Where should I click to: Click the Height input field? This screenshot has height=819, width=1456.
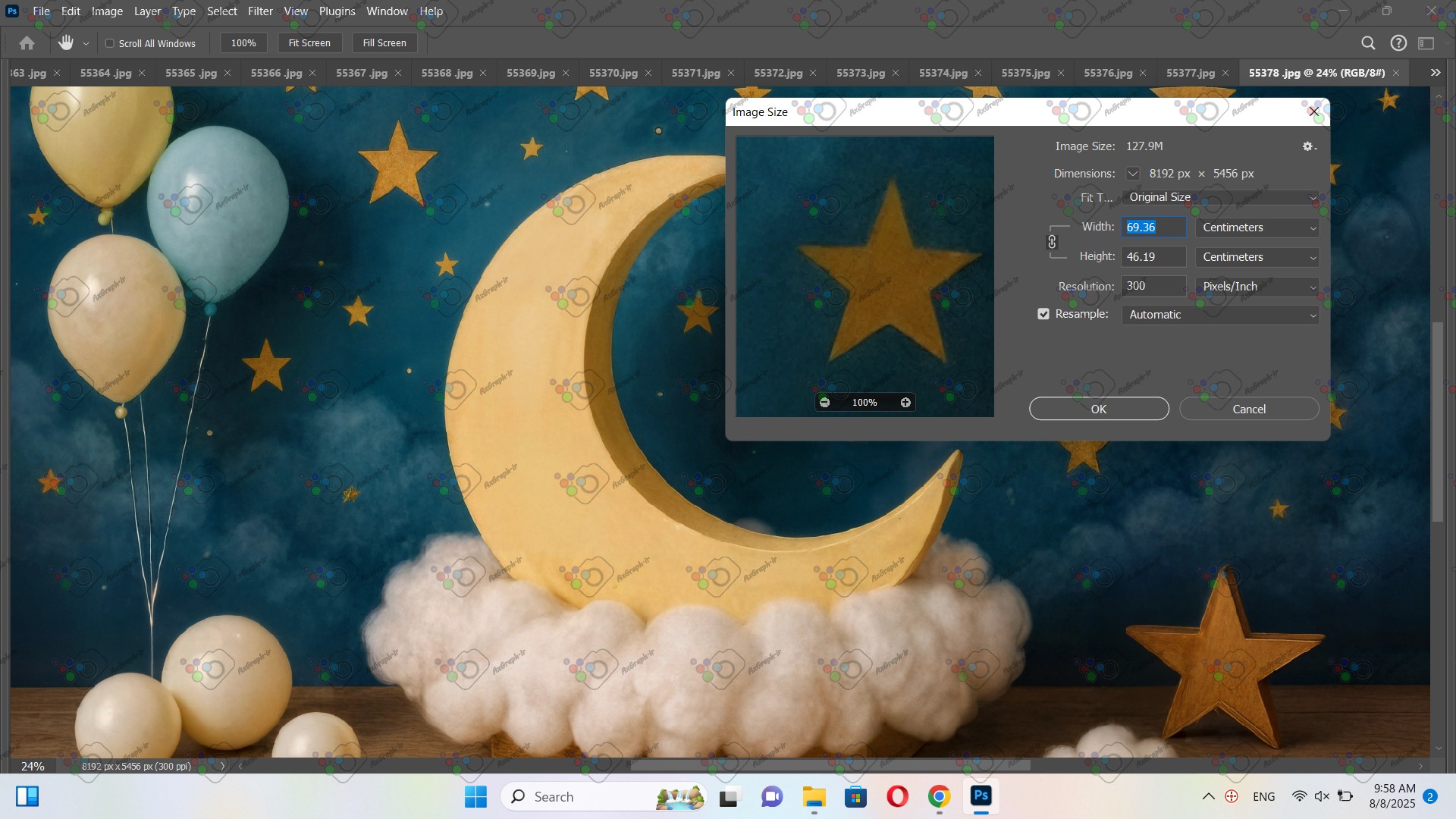1152,257
